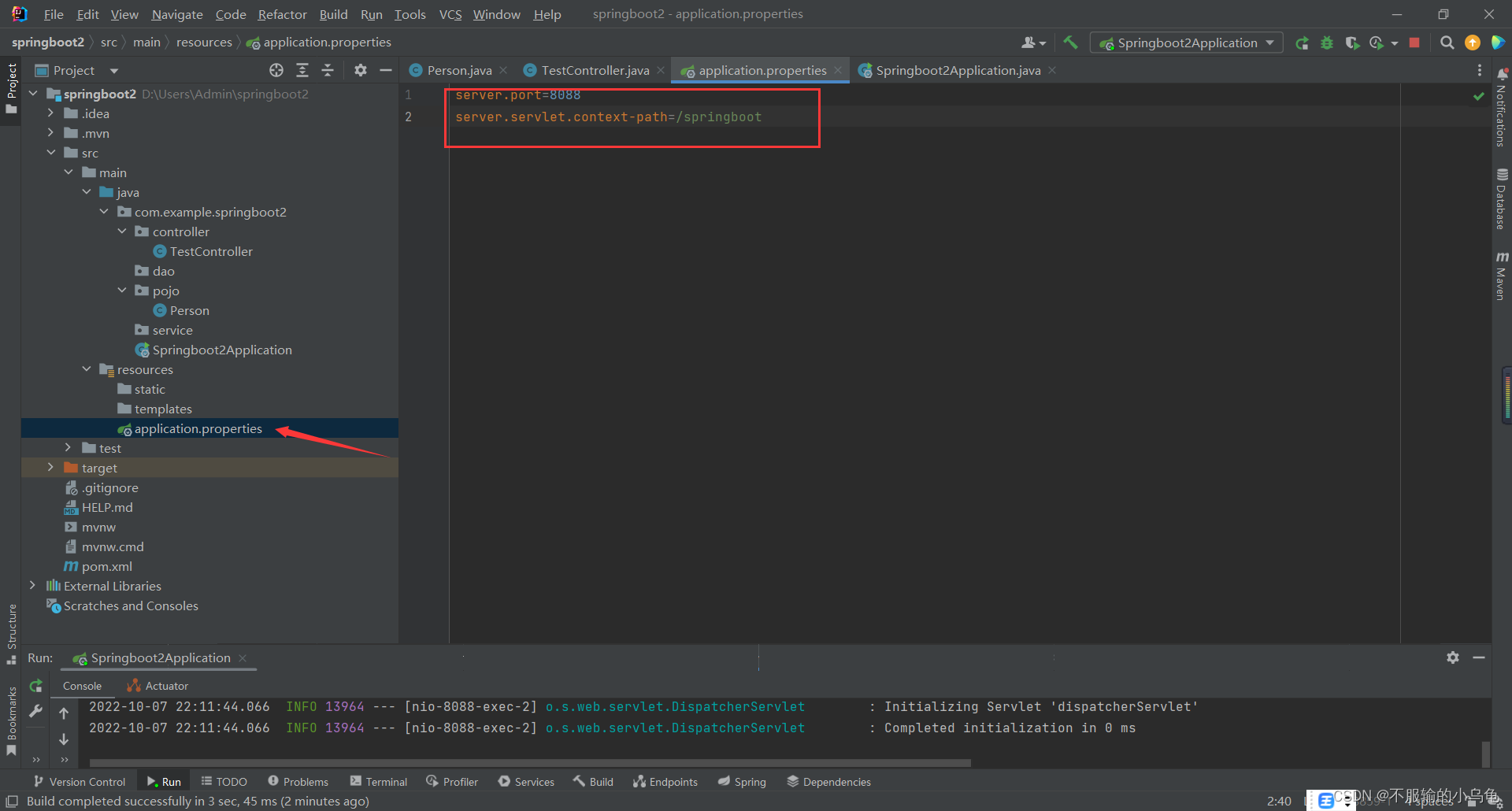Expand all in Project panel

(302, 70)
